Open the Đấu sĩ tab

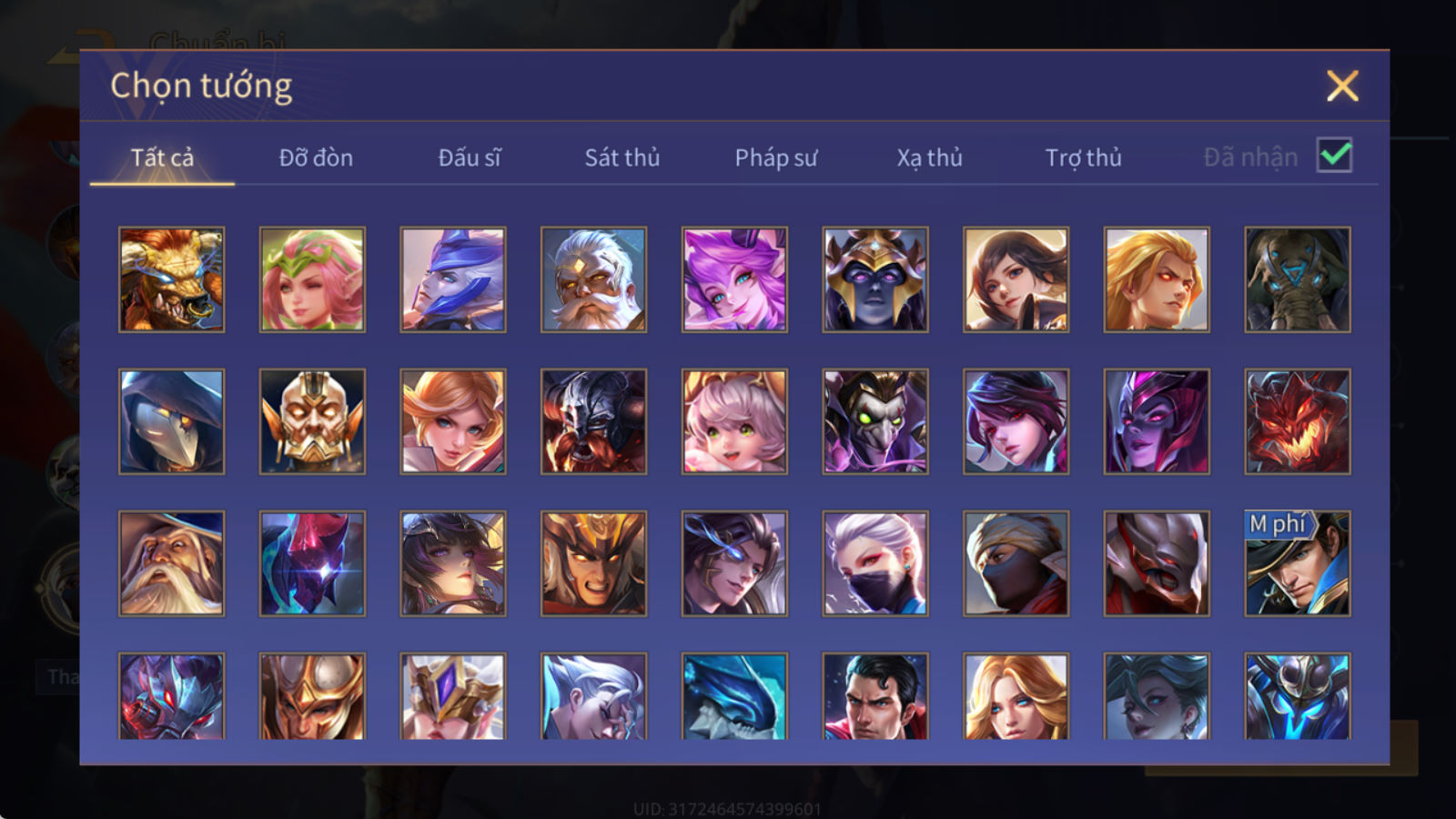click(x=469, y=157)
